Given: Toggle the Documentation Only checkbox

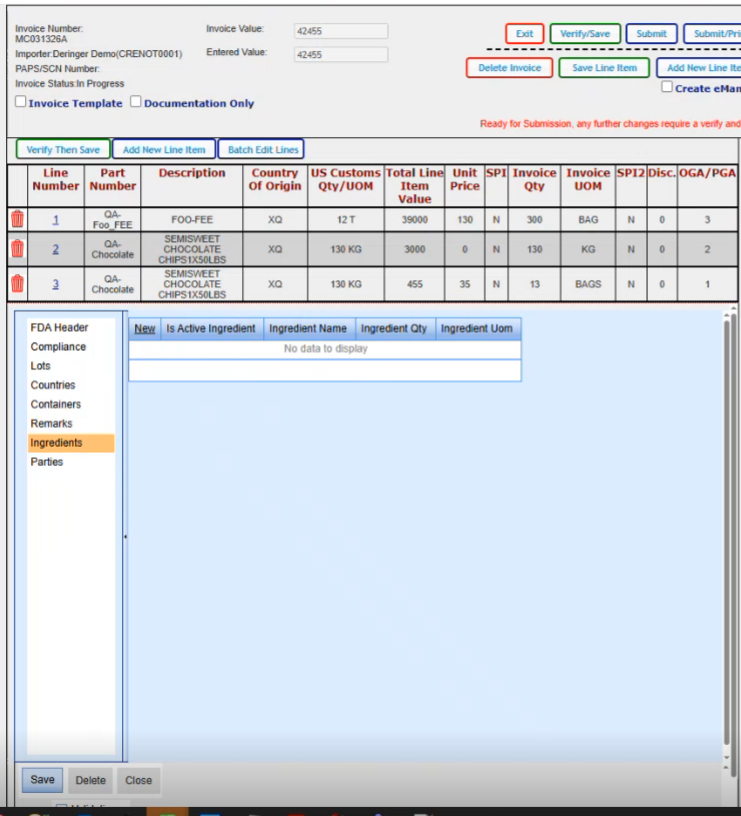Looking at the screenshot, I should pyautogui.click(x=137, y=103).
